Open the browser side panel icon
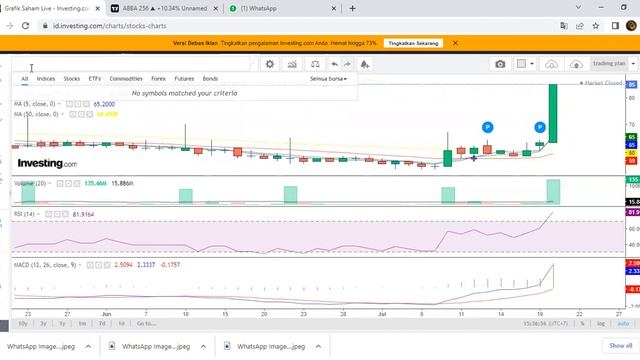640x360 pixels. click(x=615, y=26)
